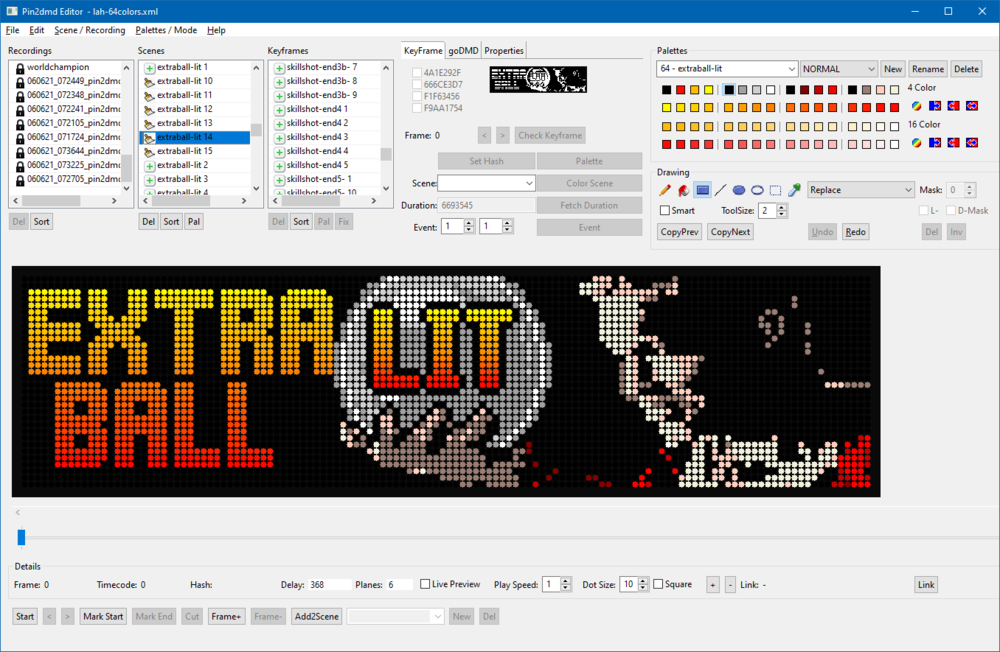This screenshot has width=1000, height=652.
Task: Click plus icon beside extraball-lit 2 scene
Action: (149, 166)
